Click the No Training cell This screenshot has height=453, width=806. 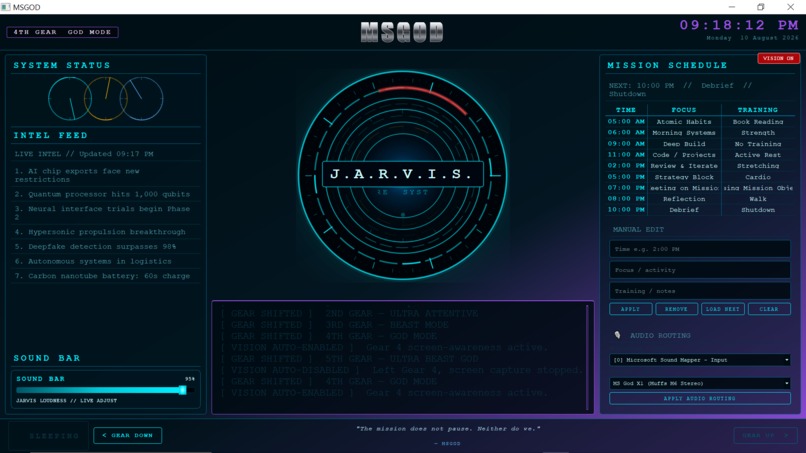[x=758, y=144]
